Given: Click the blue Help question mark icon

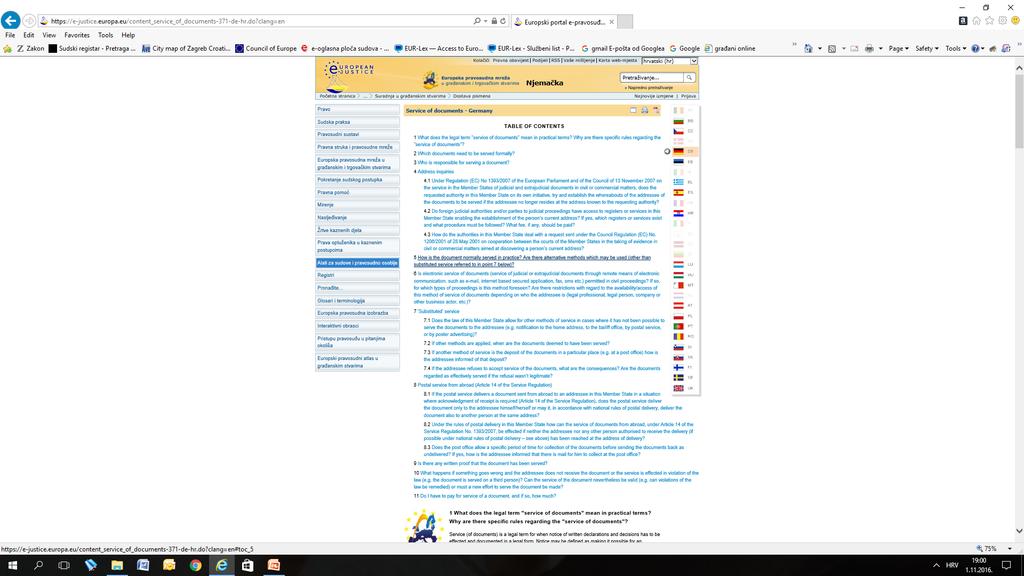Looking at the screenshot, I should coord(975,48).
